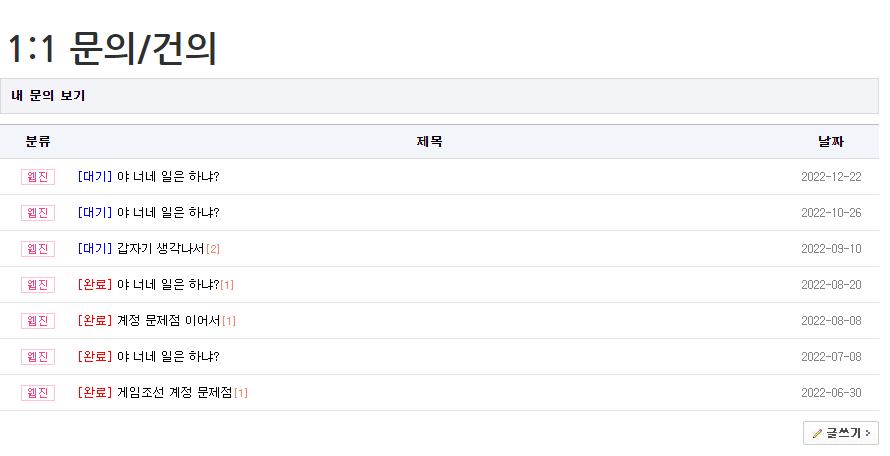Image resolution: width=890 pixels, height=456 pixels.
Task: Open the 야 너네 일은 하냐? post dated 2022-12-22
Action: point(167,177)
